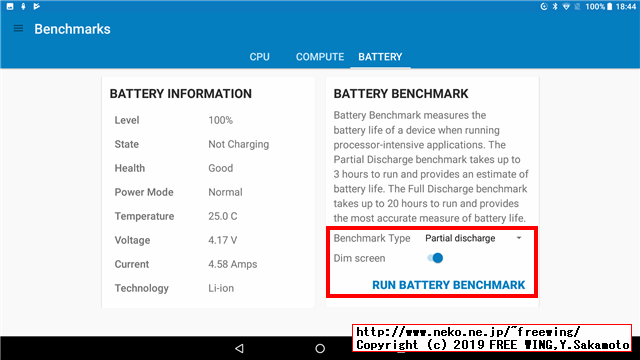Viewport: 640px width, 360px height.
Task: Click the Benchmark Type dropdown arrow
Action: pyautogui.click(x=519, y=238)
